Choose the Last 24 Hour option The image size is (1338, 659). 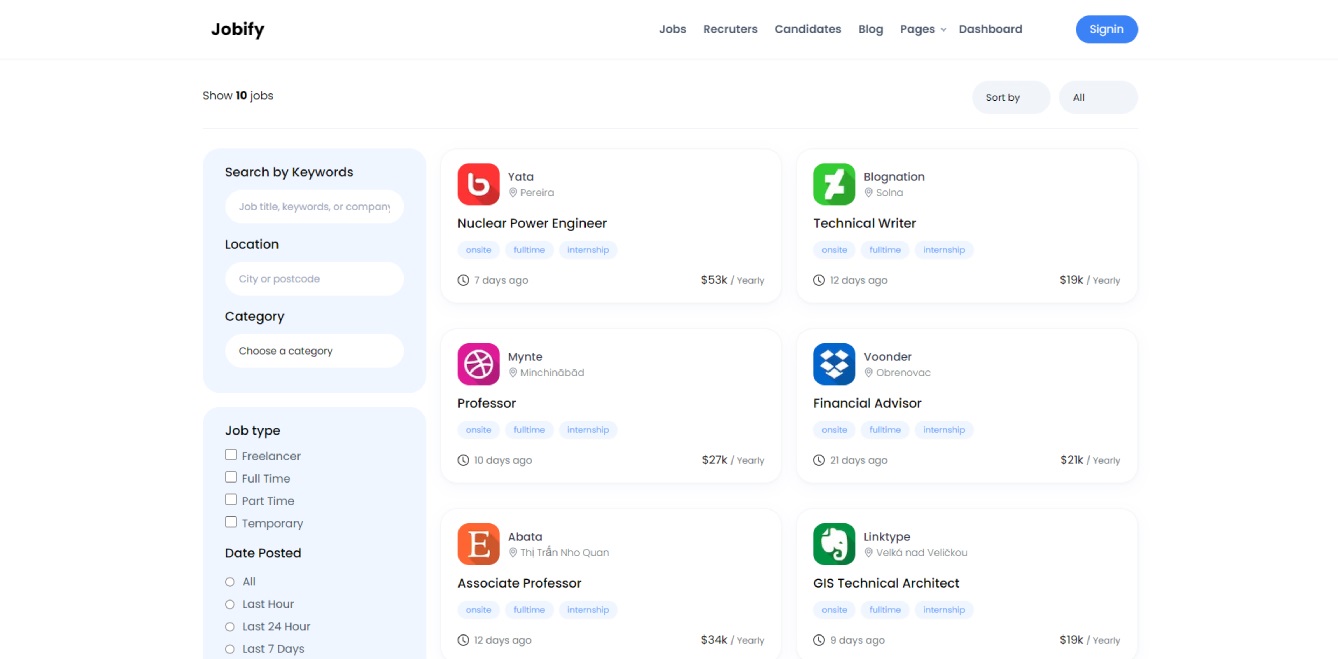[x=230, y=627]
